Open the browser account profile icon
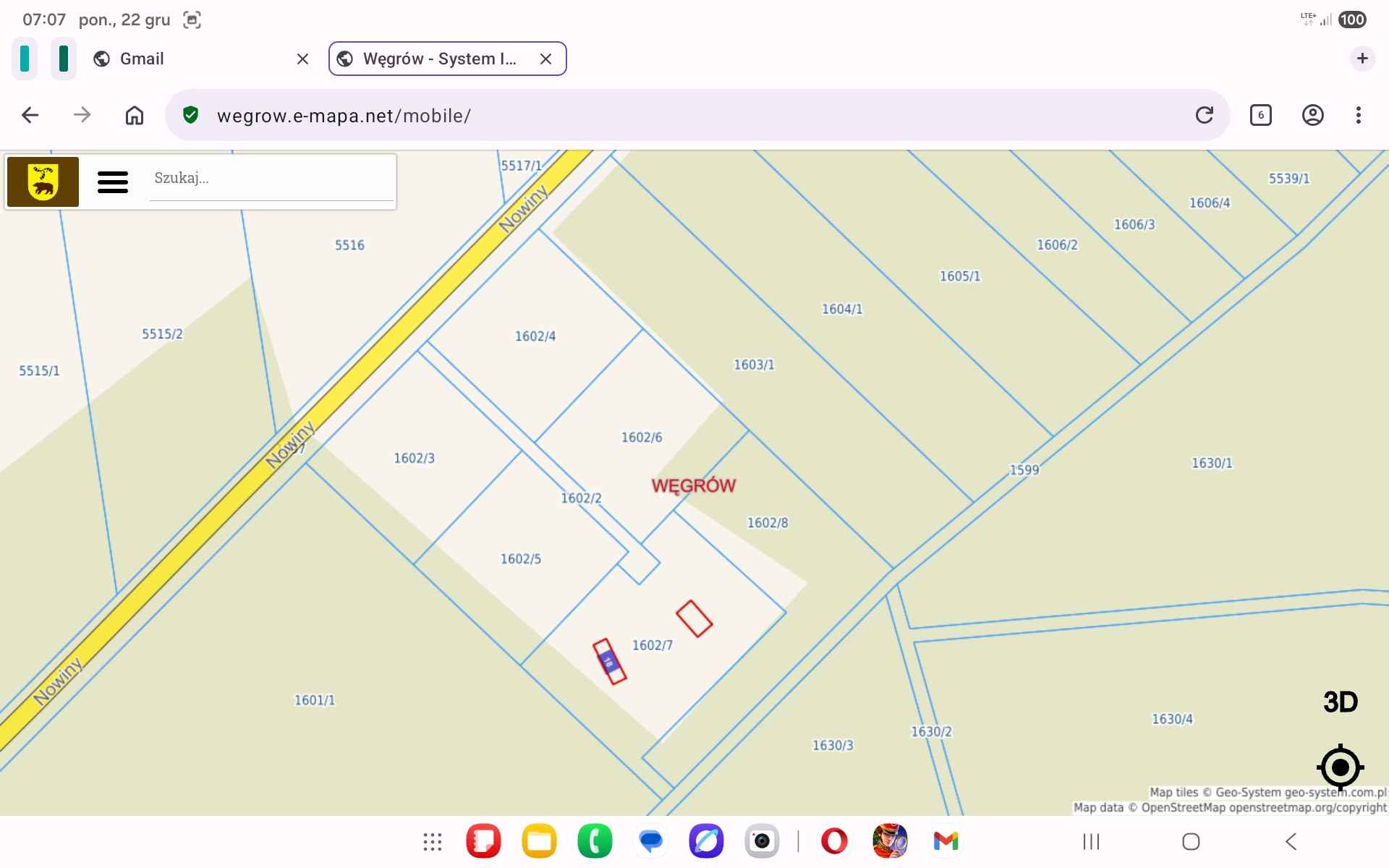The width and height of the screenshot is (1389, 868). [x=1312, y=115]
